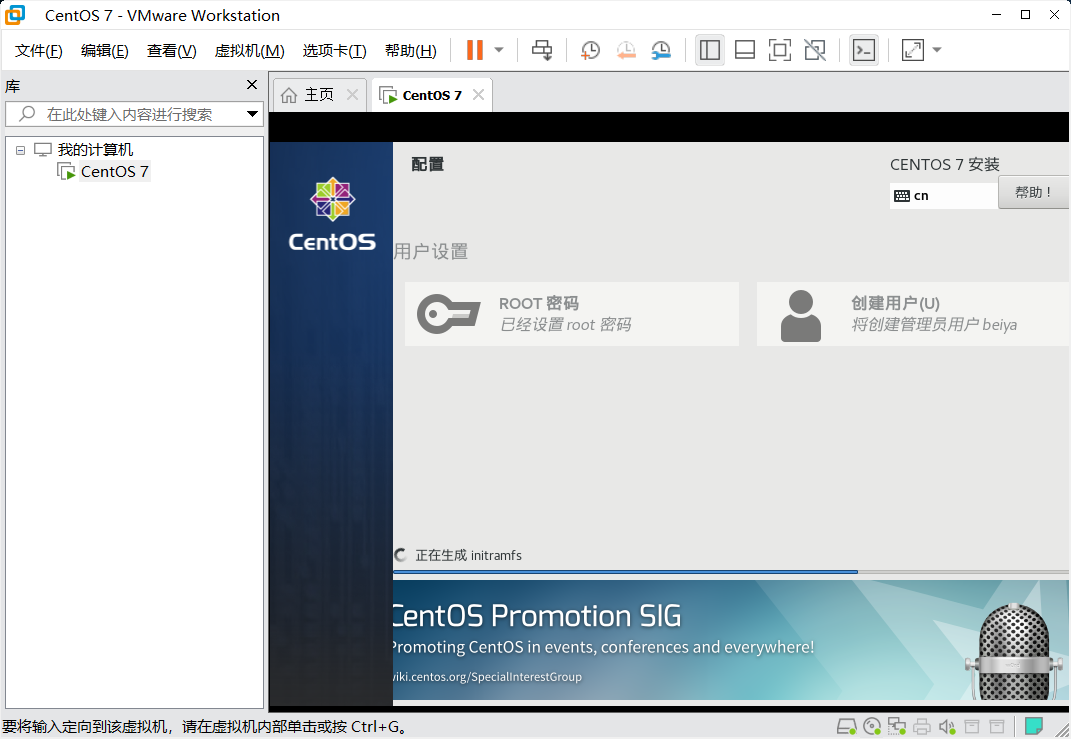This screenshot has width=1071, height=739.
Task: Pause the virtual machine with orange pause icon
Action: [475, 50]
